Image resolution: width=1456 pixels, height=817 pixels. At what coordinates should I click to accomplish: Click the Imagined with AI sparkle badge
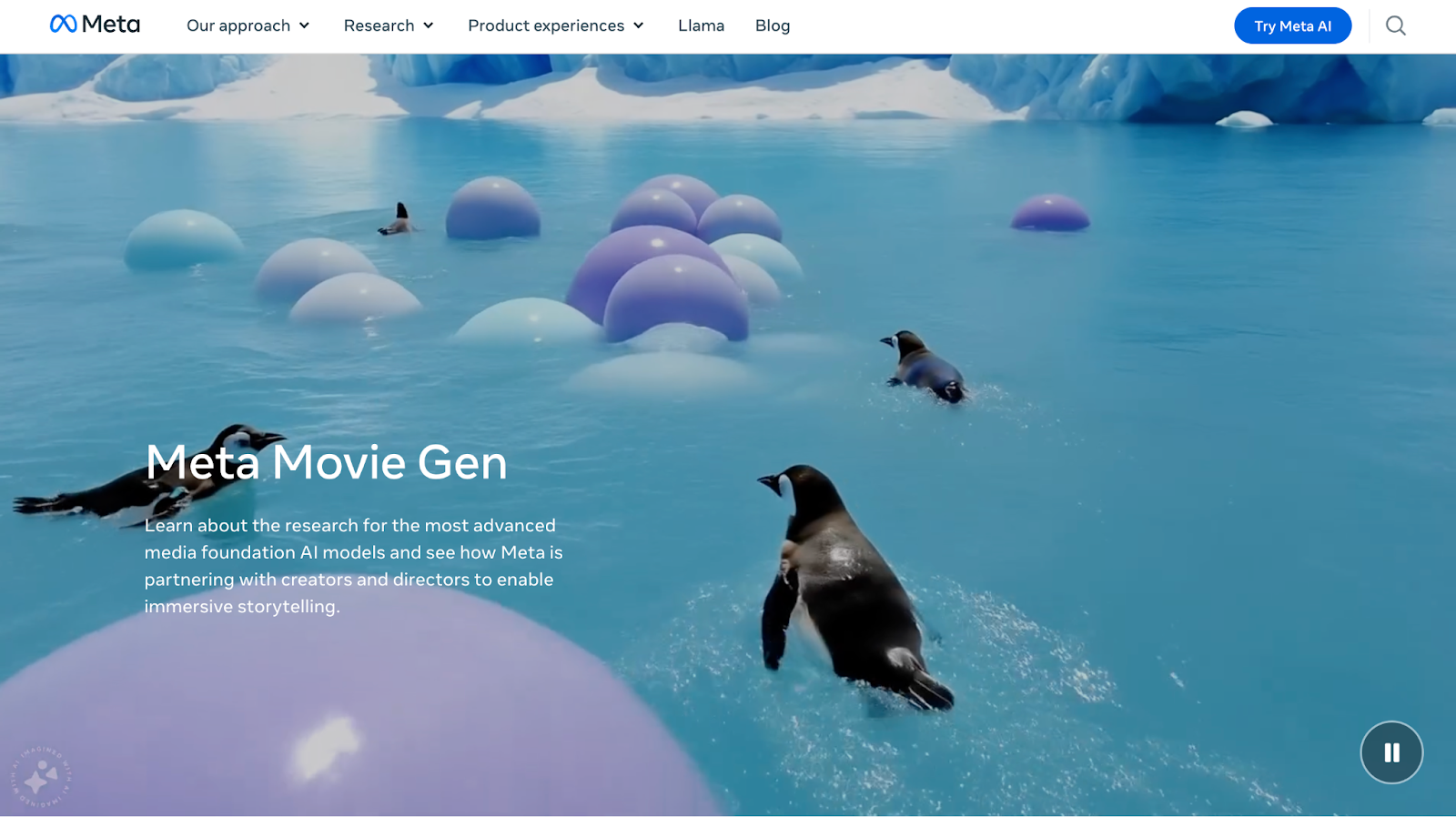pos(41,778)
